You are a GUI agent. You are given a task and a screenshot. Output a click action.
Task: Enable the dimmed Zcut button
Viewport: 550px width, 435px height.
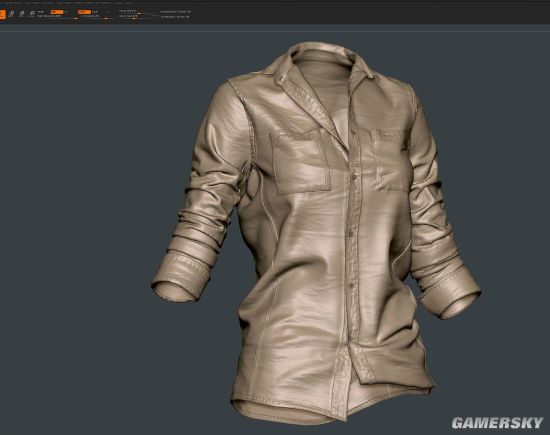click(108, 12)
